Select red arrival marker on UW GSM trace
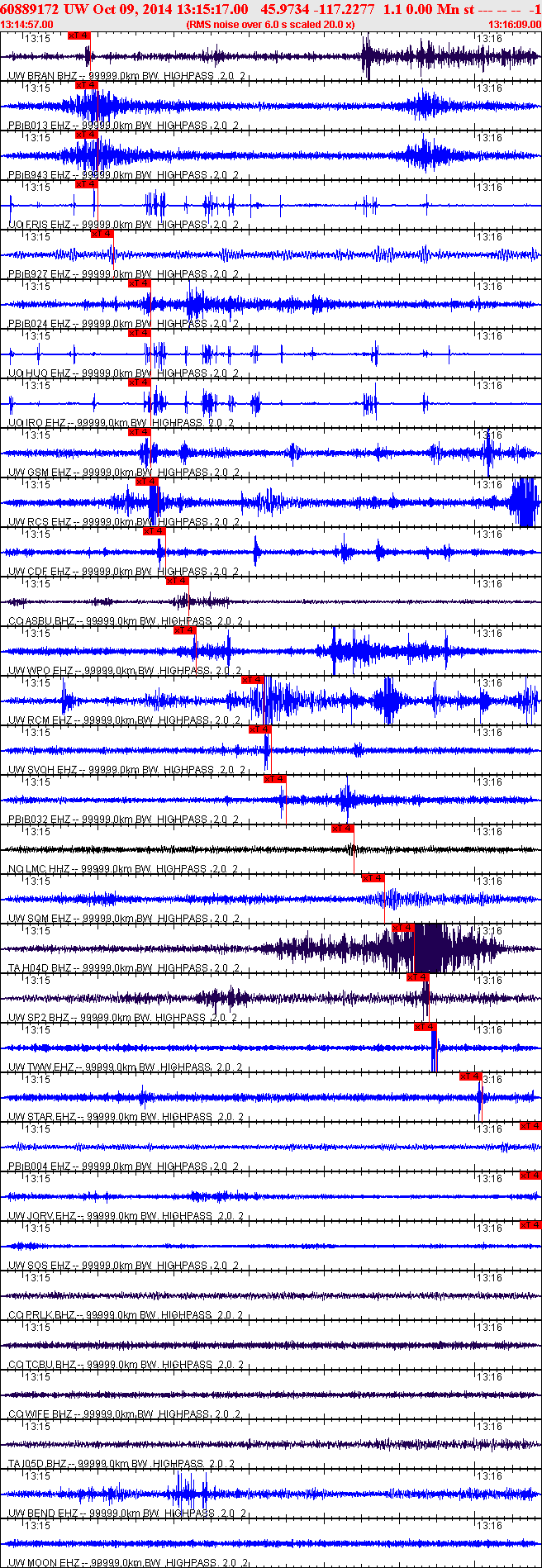This screenshot has width=542, height=1568. coord(139,432)
